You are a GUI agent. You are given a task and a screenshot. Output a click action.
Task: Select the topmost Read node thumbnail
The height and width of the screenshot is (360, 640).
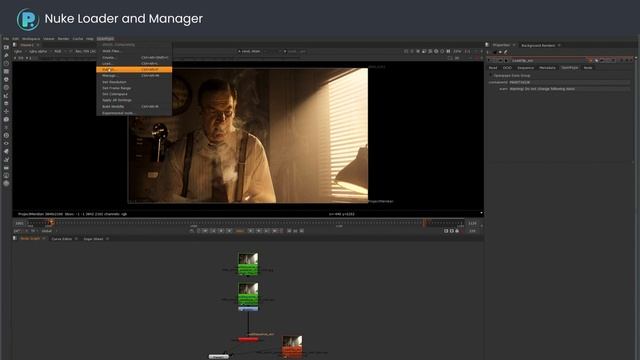click(248, 264)
